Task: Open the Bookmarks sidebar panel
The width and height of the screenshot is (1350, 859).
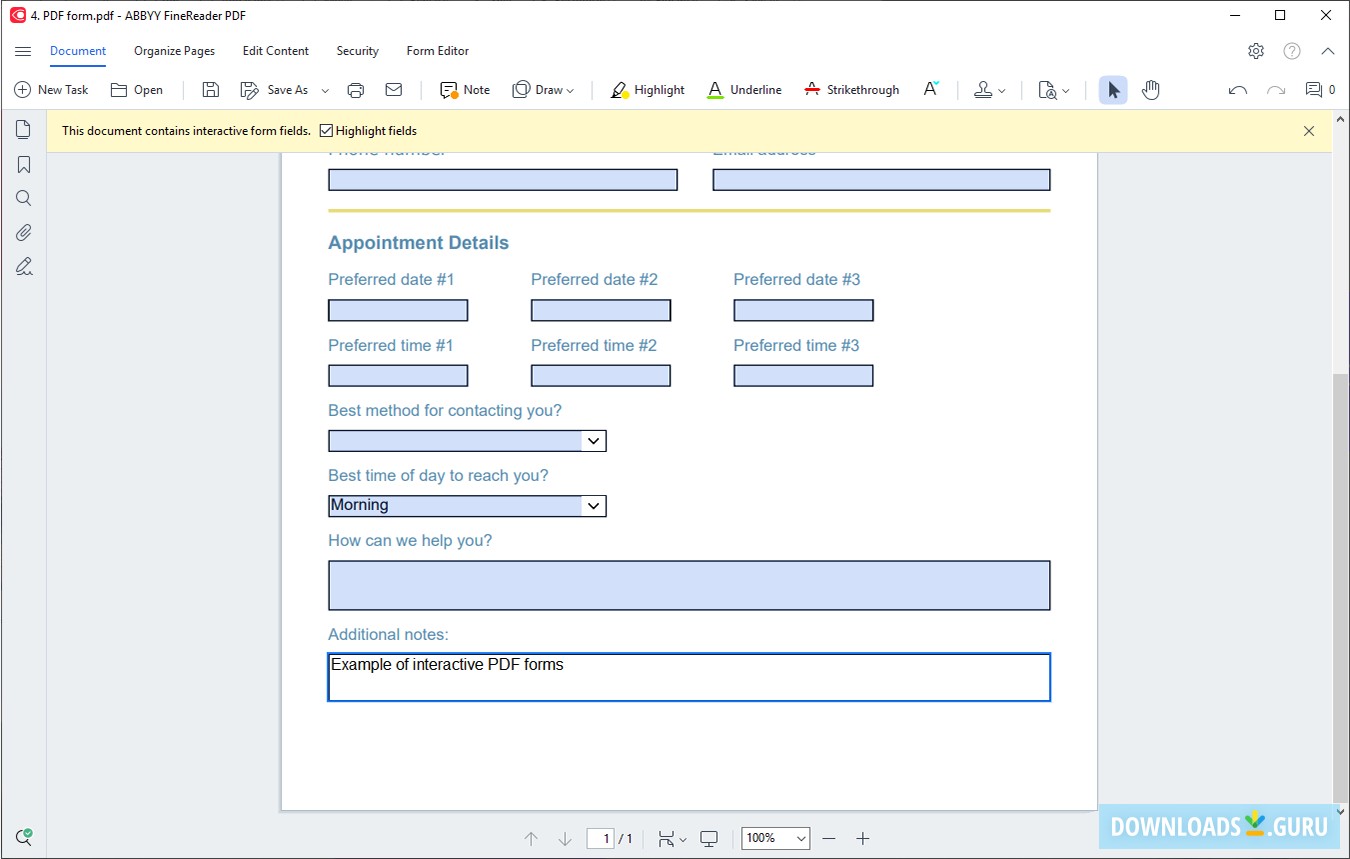Action: pos(24,164)
